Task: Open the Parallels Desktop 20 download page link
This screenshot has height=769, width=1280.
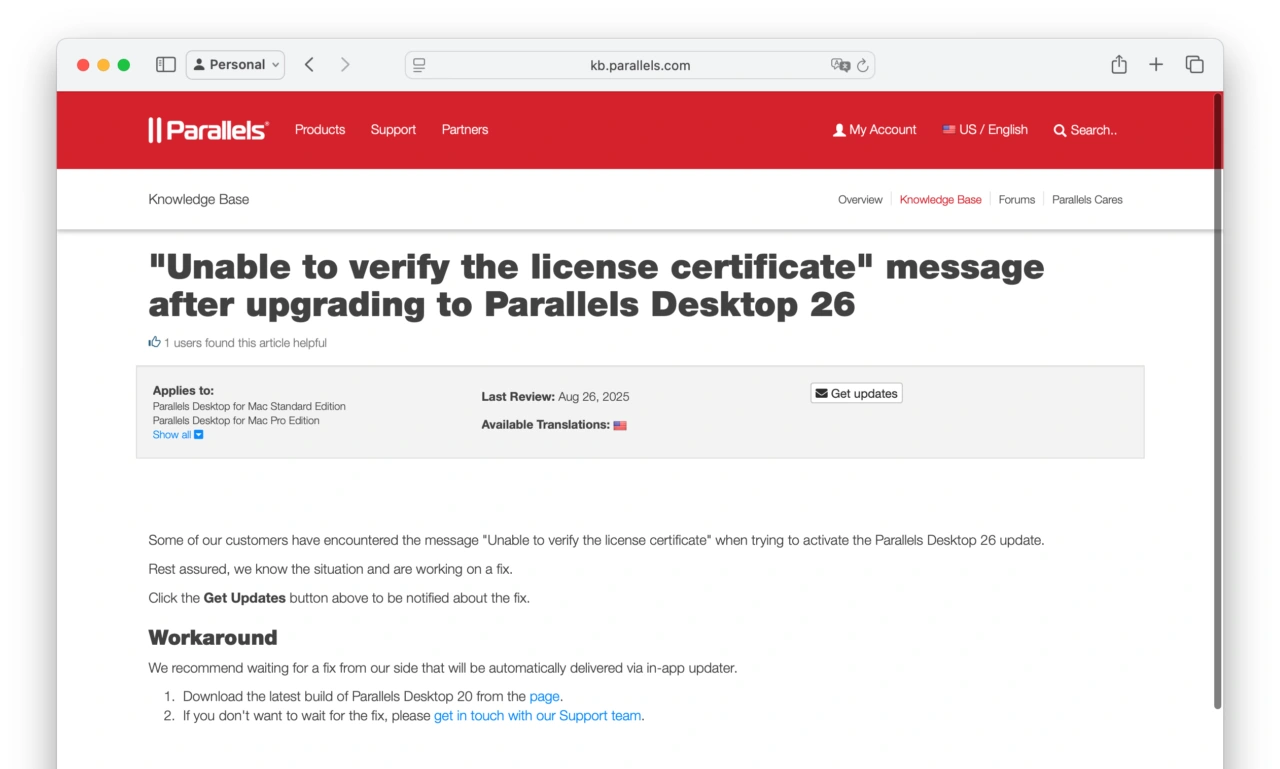Action: point(545,696)
